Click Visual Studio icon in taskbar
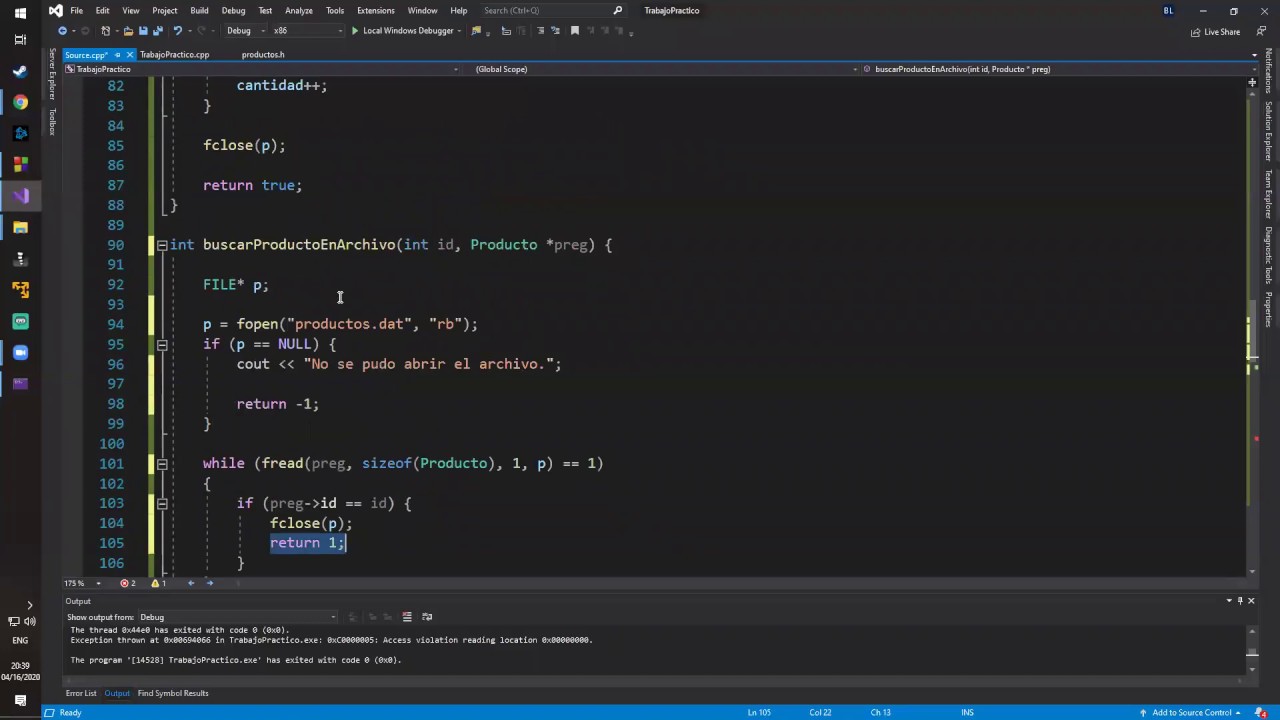 [x=20, y=196]
